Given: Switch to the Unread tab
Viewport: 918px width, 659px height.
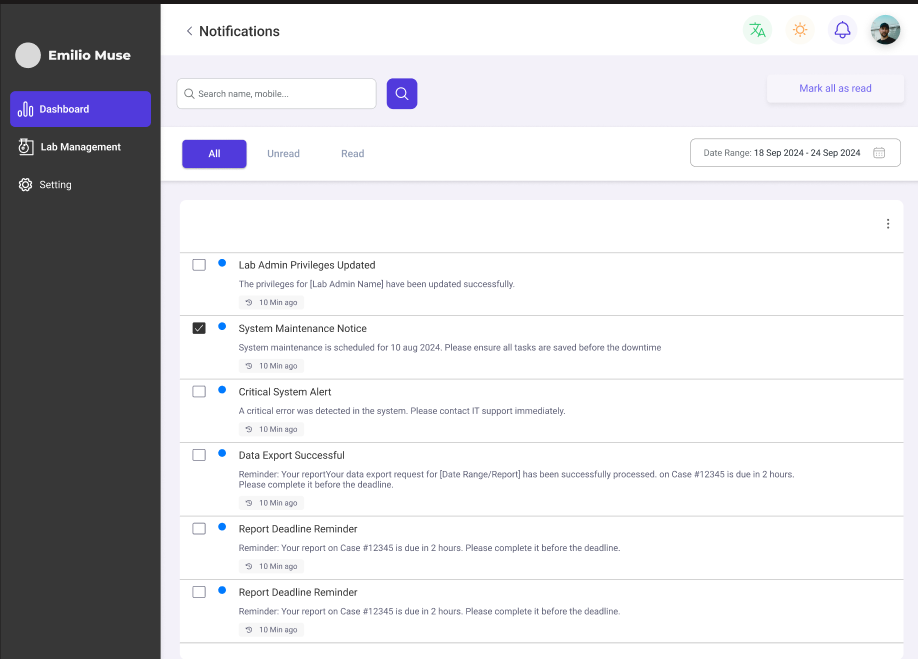Looking at the screenshot, I should (283, 154).
